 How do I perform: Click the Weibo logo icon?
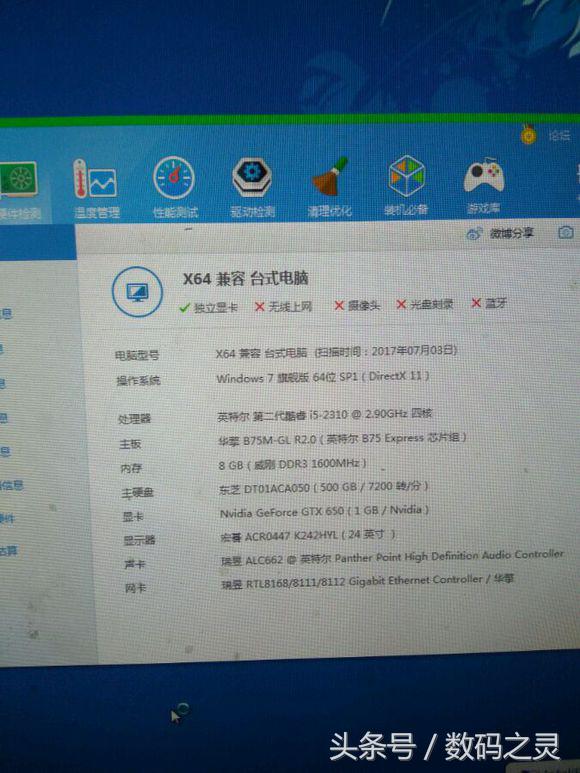click(x=474, y=234)
